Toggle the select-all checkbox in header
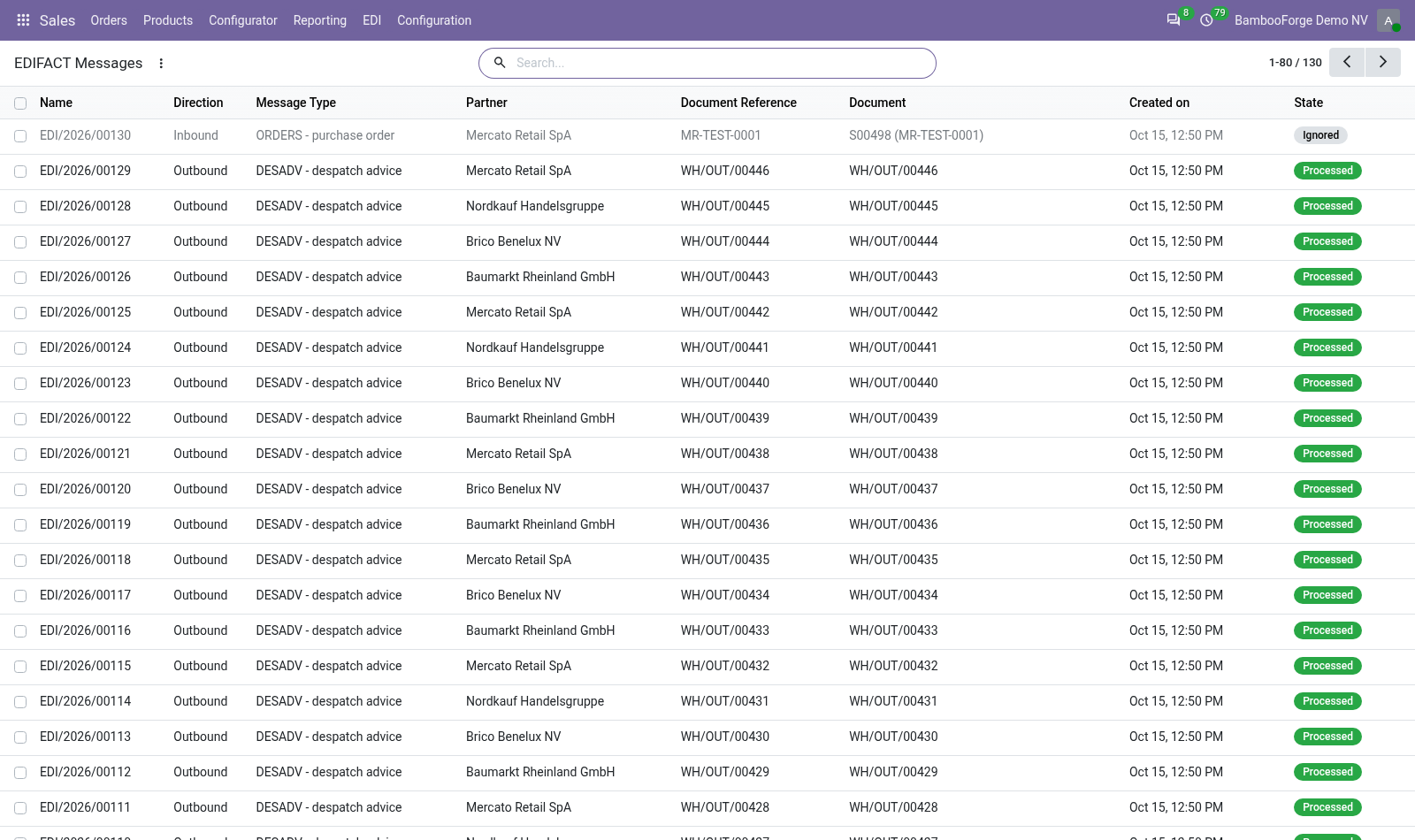 point(20,103)
